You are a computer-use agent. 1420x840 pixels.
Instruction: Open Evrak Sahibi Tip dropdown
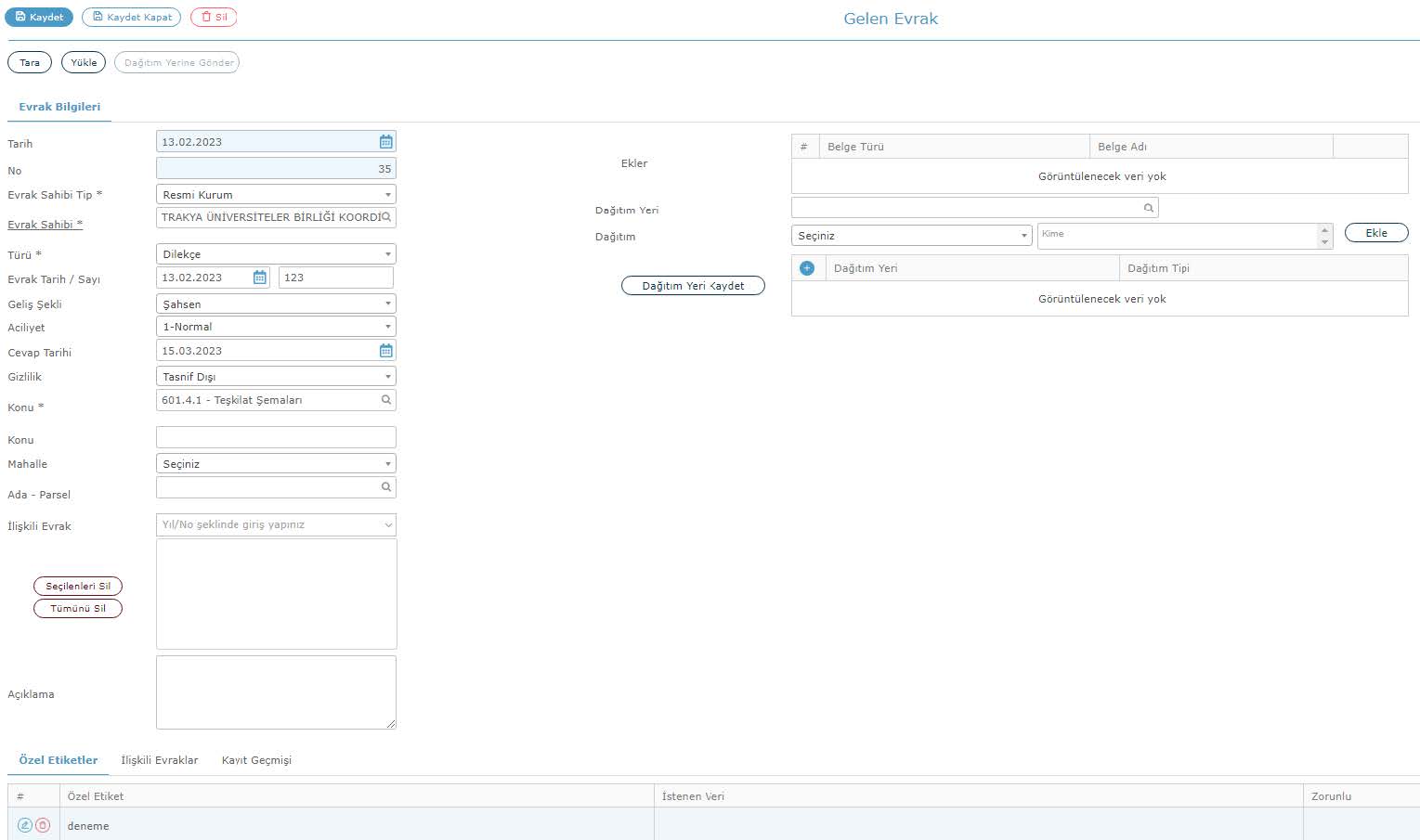276,195
